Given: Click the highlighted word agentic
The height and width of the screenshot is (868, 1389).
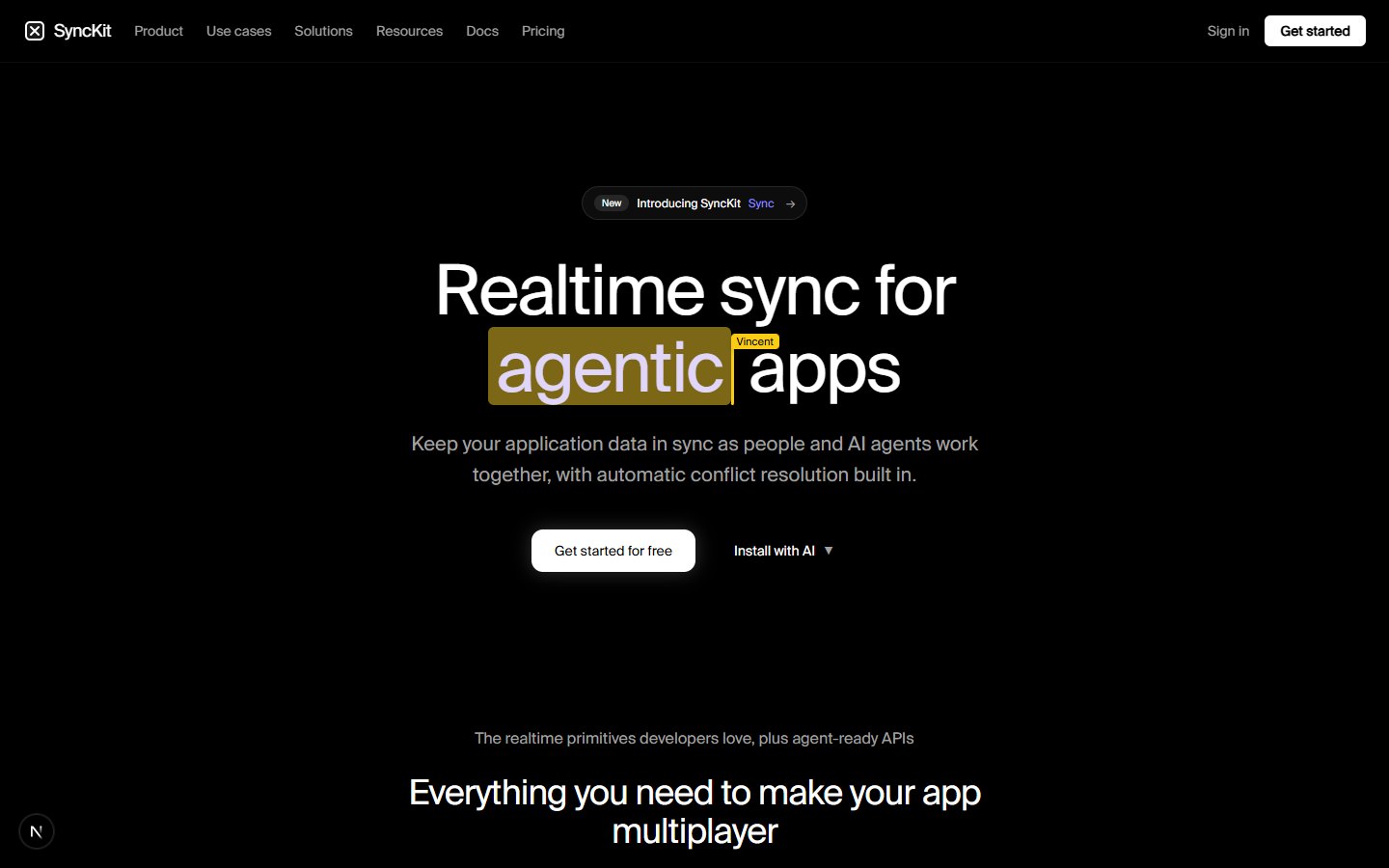Looking at the screenshot, I should (610, 367).
